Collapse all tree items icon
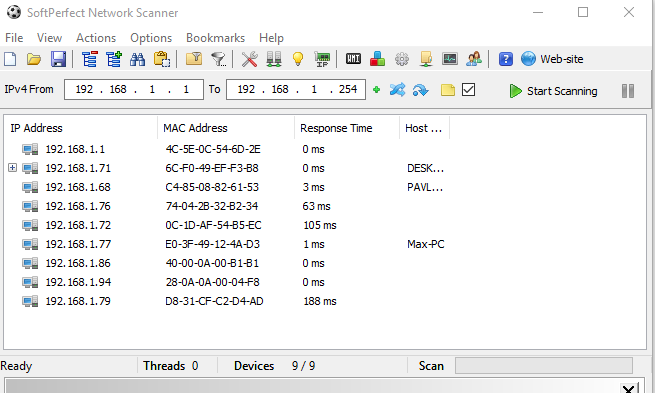This screenshot has height=393, width=655. click(x=89, y=59)
